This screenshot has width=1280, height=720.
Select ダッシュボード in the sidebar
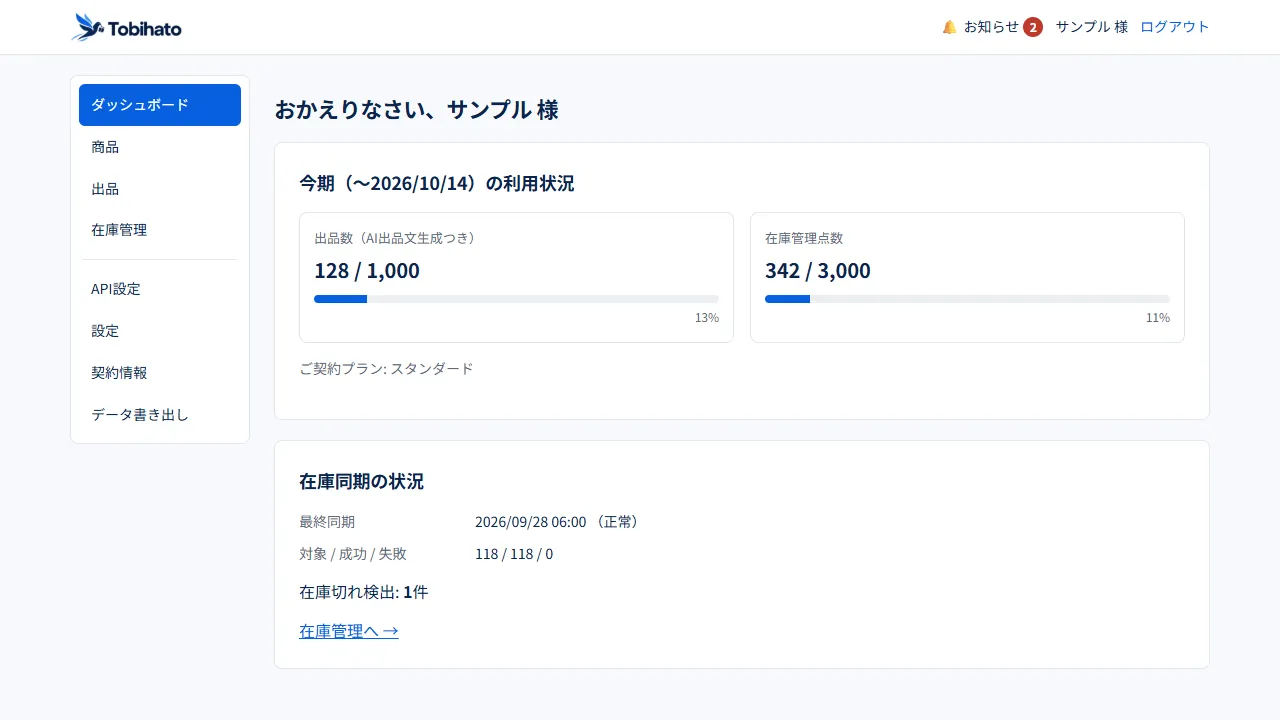click(x=160, y=105)
